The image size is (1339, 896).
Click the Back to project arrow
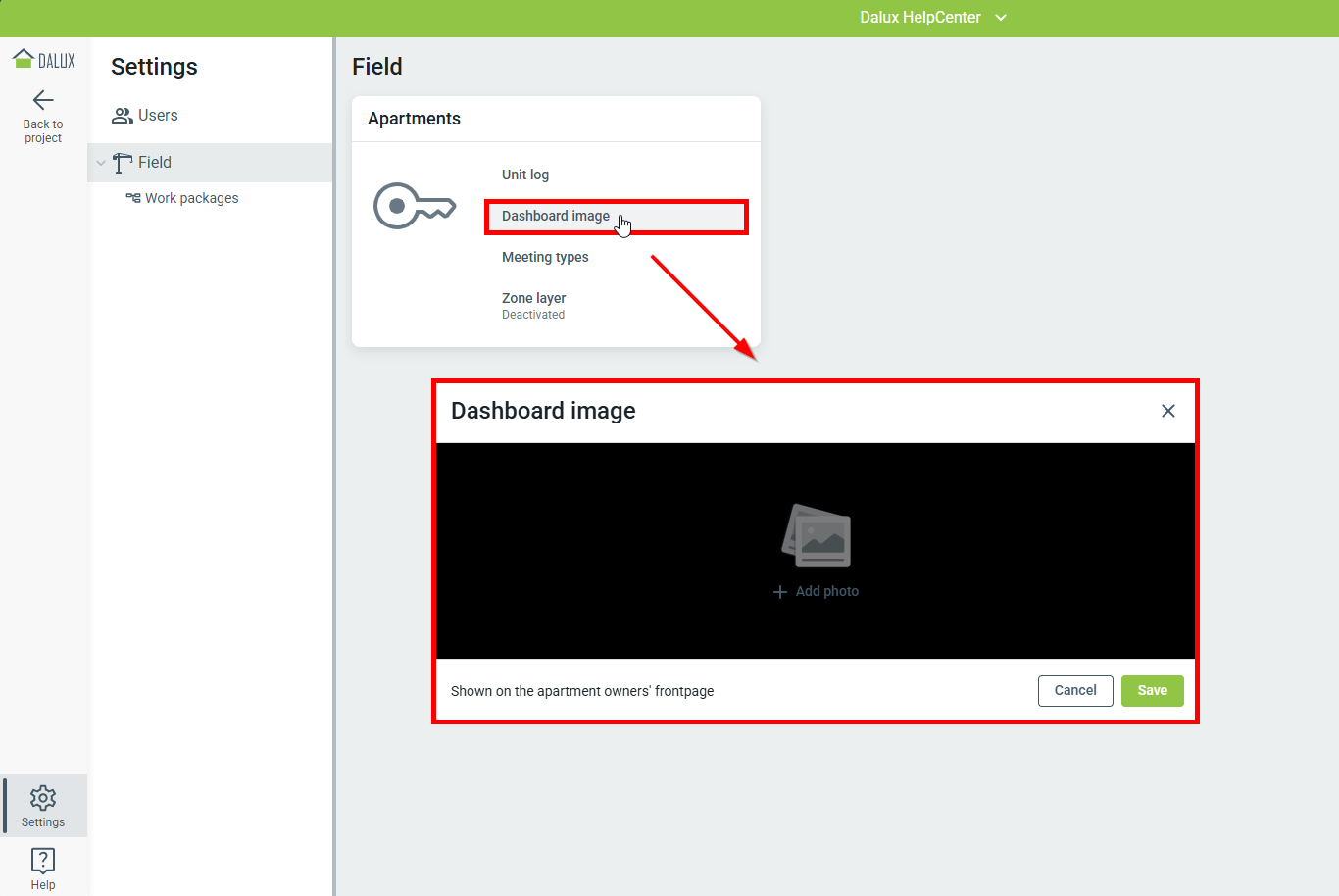coord(43,100)
